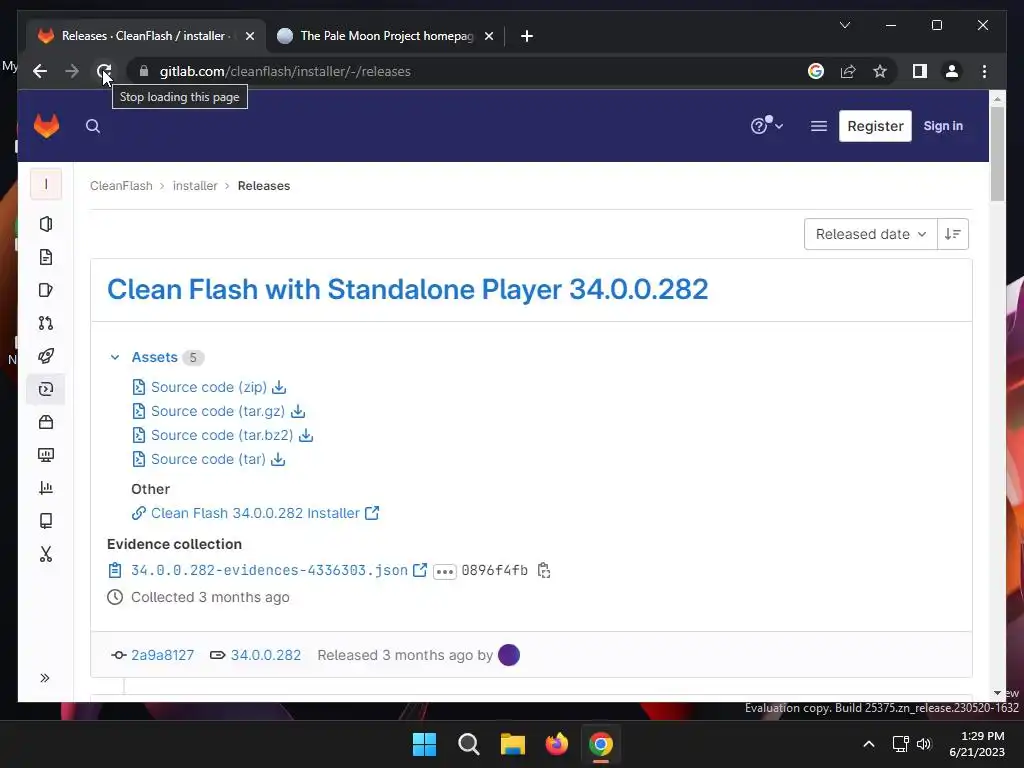Open File Explorer from taskbar
This screenshot has width=1024, height=768.
pos(513,744)
